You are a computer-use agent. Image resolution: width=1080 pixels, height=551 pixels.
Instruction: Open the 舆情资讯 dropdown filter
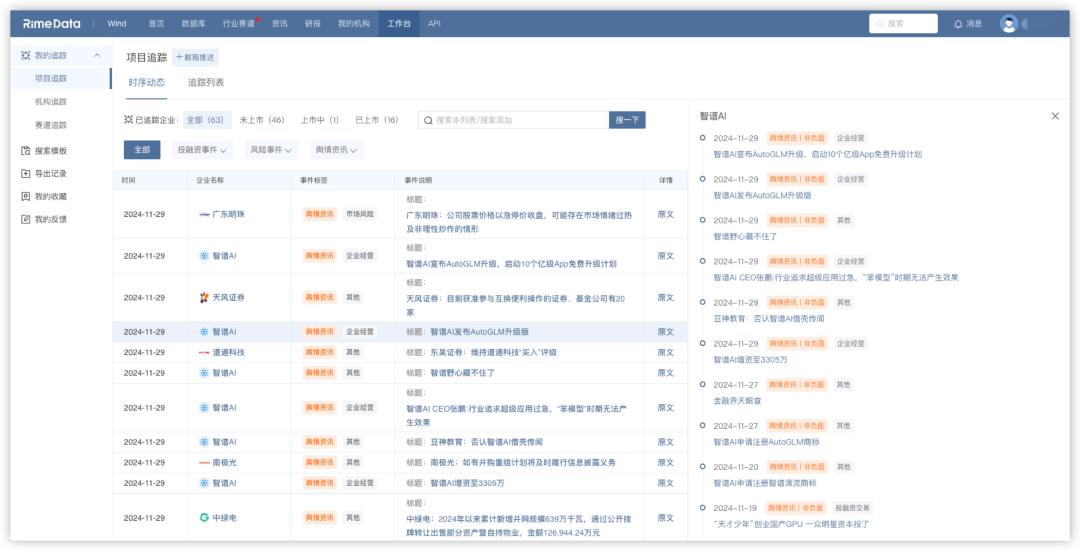(x=336, y=149)
